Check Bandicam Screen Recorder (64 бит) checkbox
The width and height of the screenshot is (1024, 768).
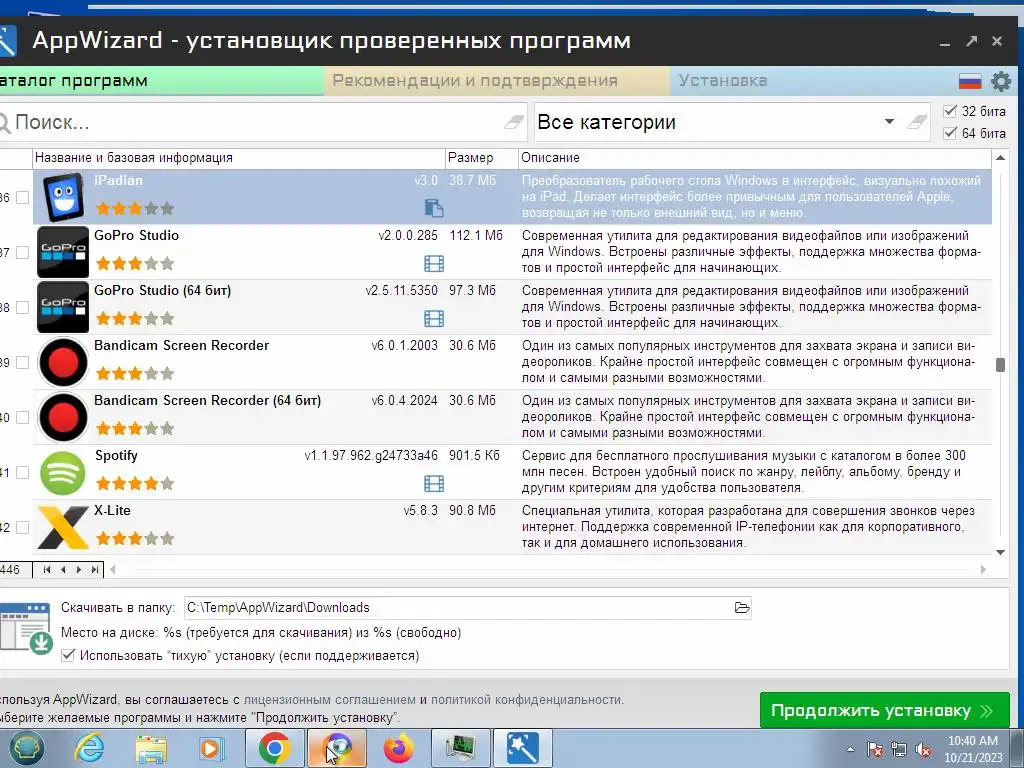[22, 417]
